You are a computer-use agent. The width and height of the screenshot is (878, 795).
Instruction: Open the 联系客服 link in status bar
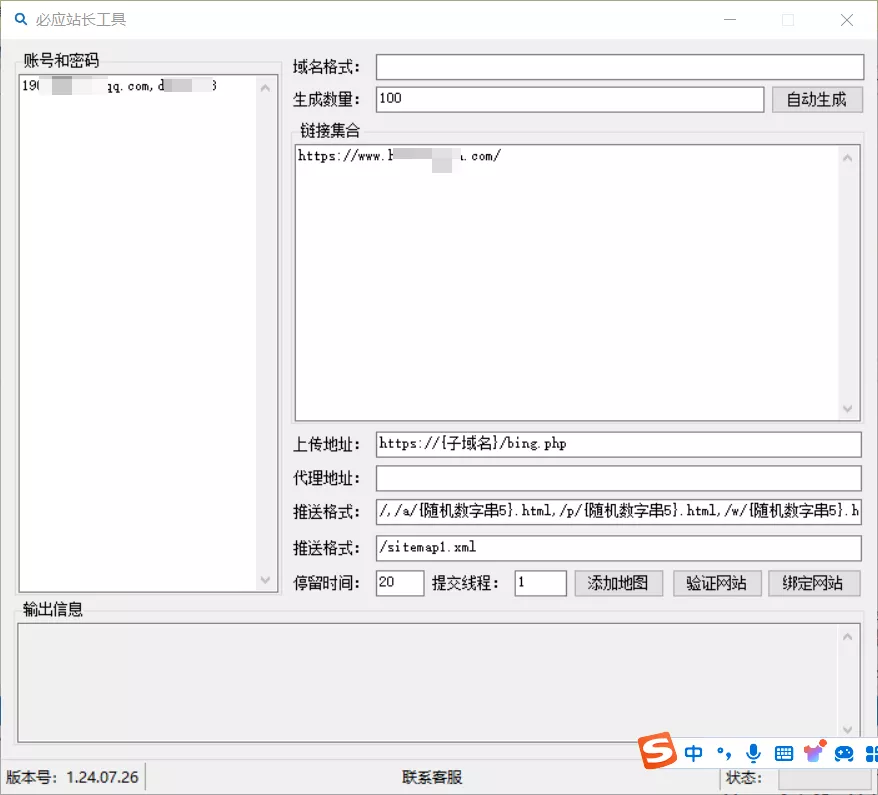click(432, 777)
